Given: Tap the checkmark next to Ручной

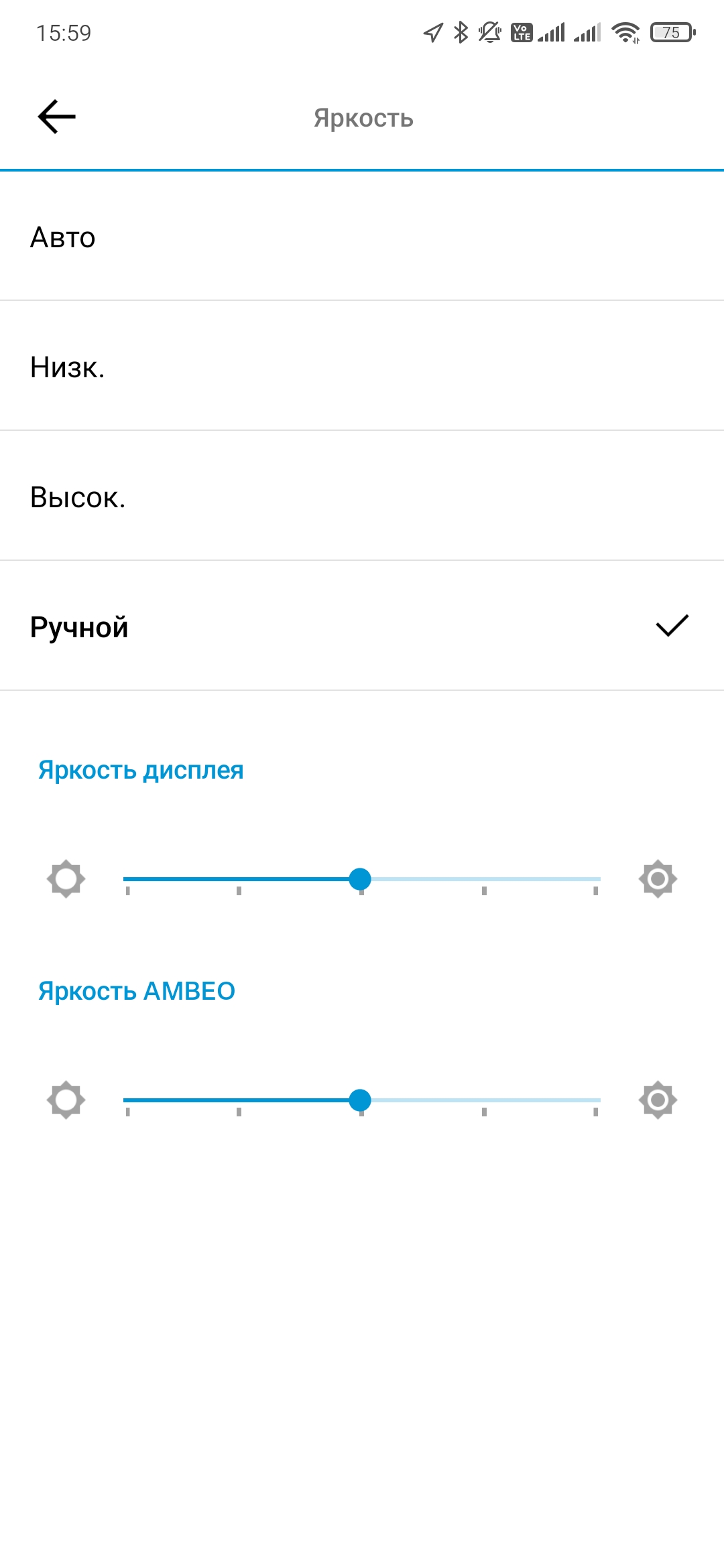Looking at the screenshot, I should [672, 626].
